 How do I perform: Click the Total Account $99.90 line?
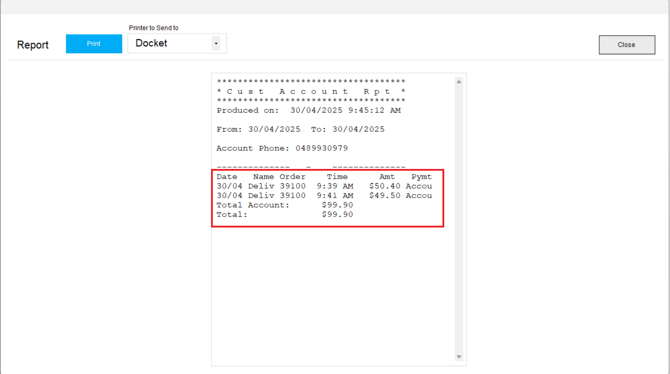pyautogui.click(x=285, y=205)
